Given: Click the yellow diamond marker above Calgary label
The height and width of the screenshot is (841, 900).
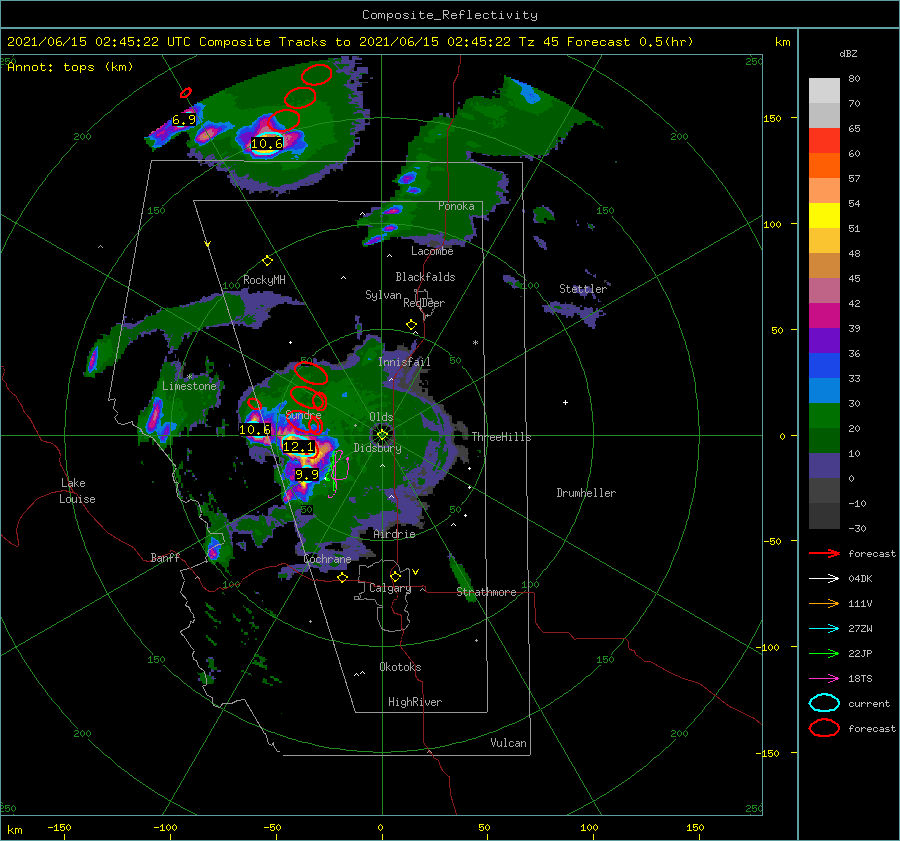Looking at the screenshot, I should pos(395,576).
